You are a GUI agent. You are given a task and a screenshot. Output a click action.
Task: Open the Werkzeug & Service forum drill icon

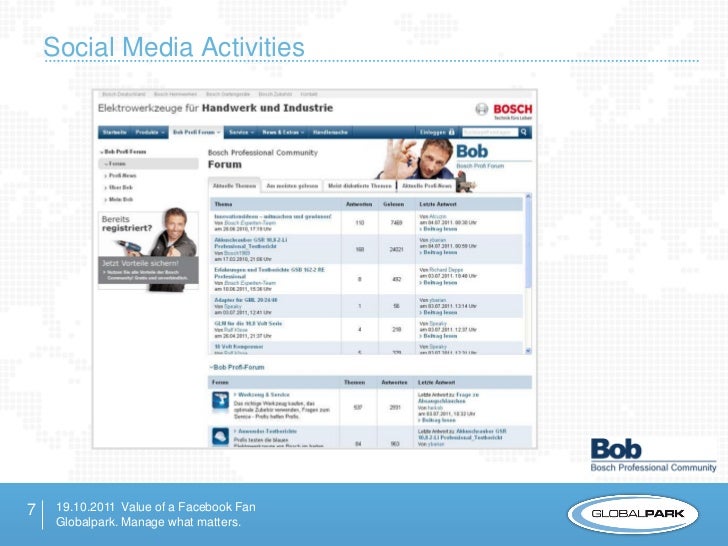click(x=220, y=401)
